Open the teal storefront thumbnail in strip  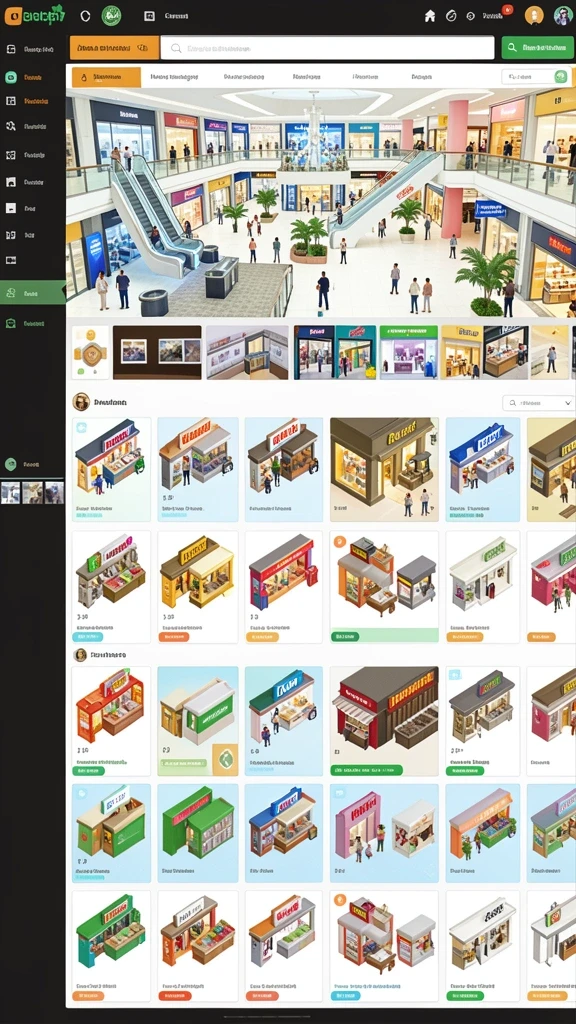pos(334,353)
